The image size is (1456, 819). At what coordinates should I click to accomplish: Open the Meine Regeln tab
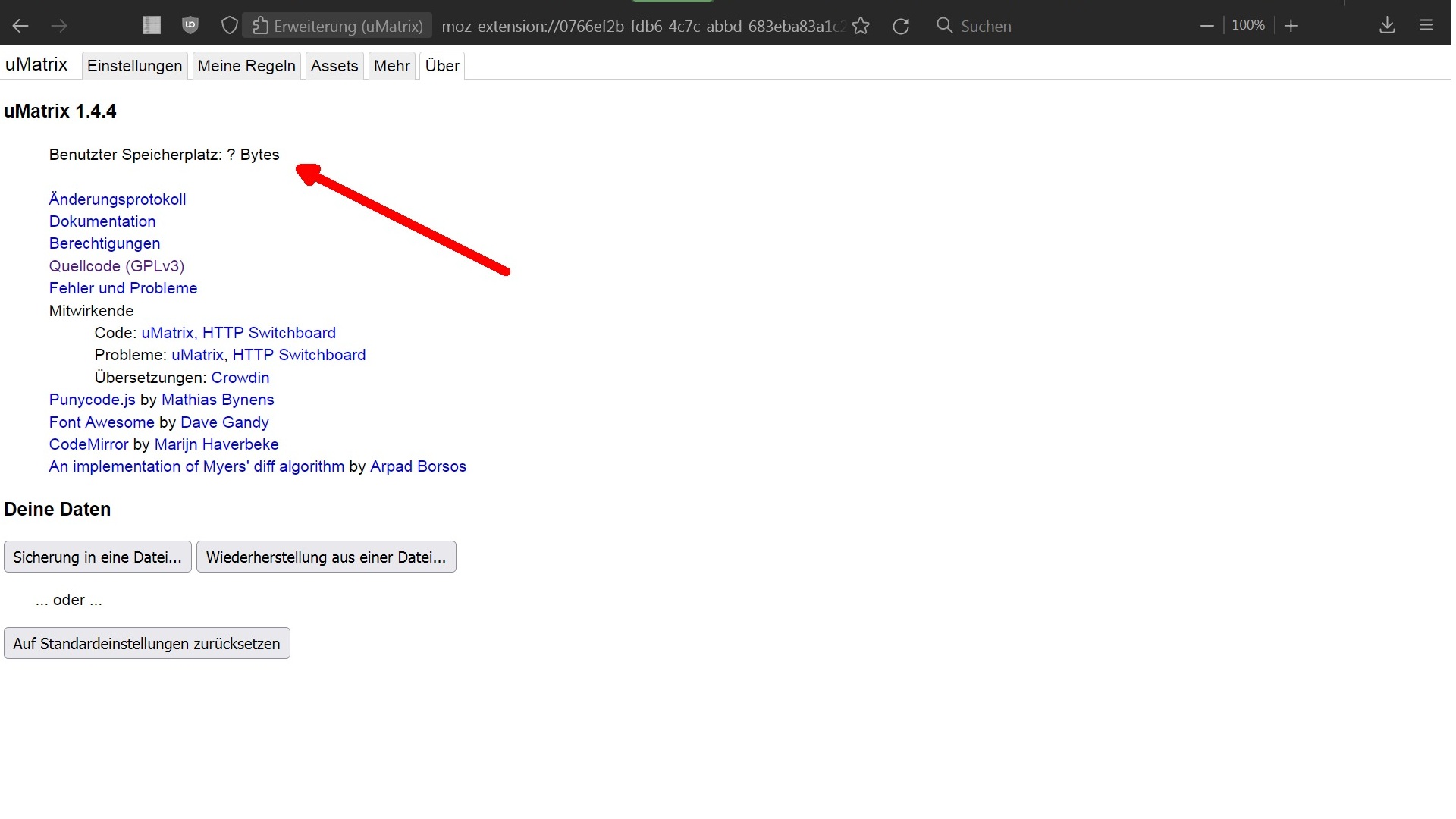click(246, 66)
